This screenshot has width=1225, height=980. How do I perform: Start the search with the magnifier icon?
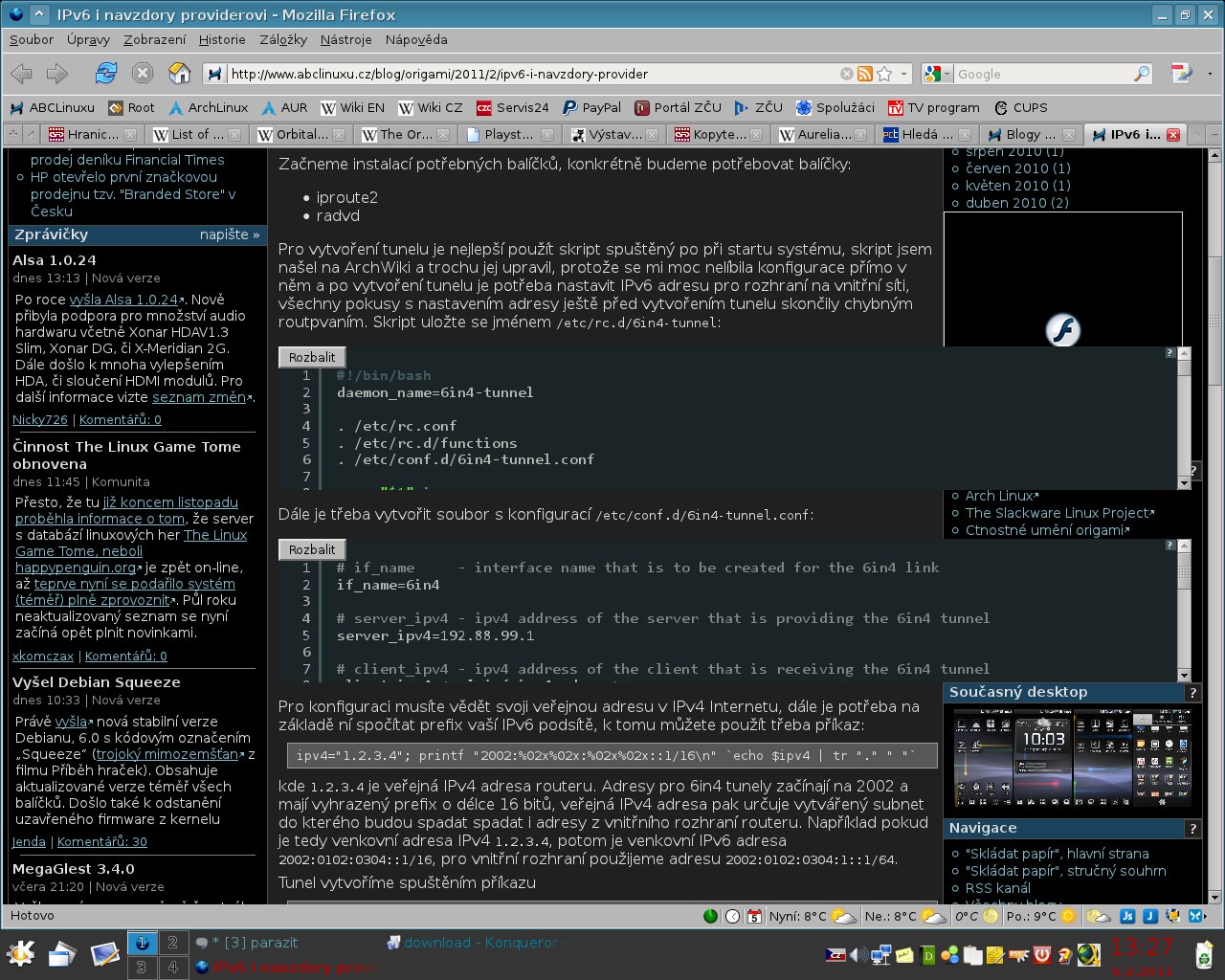(x=1142, y=74)
